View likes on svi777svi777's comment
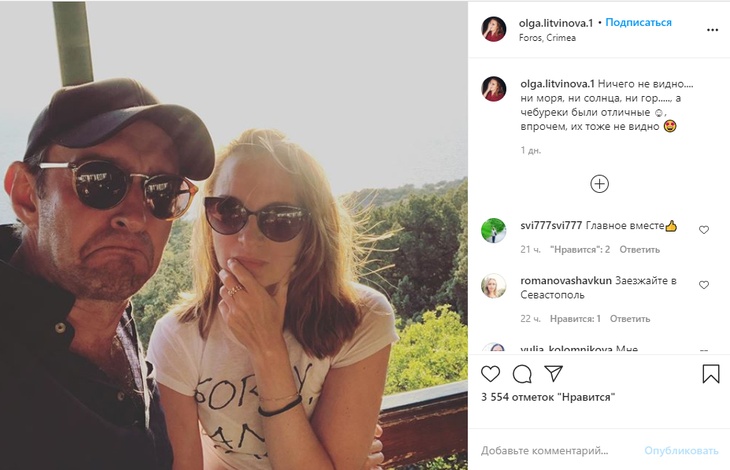 pos(579,249)
